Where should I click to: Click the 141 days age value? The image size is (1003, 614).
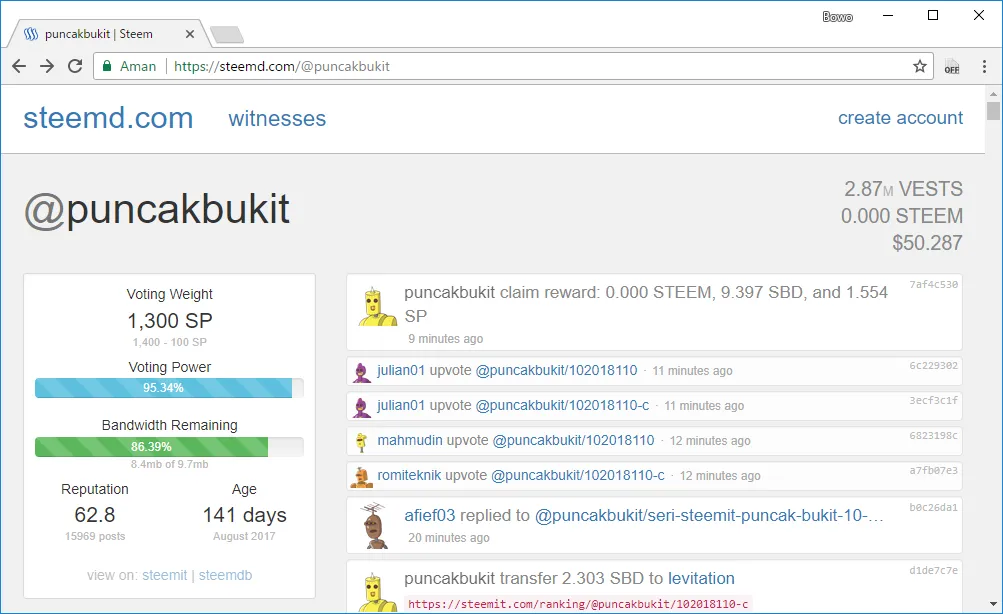pos(244,515)
